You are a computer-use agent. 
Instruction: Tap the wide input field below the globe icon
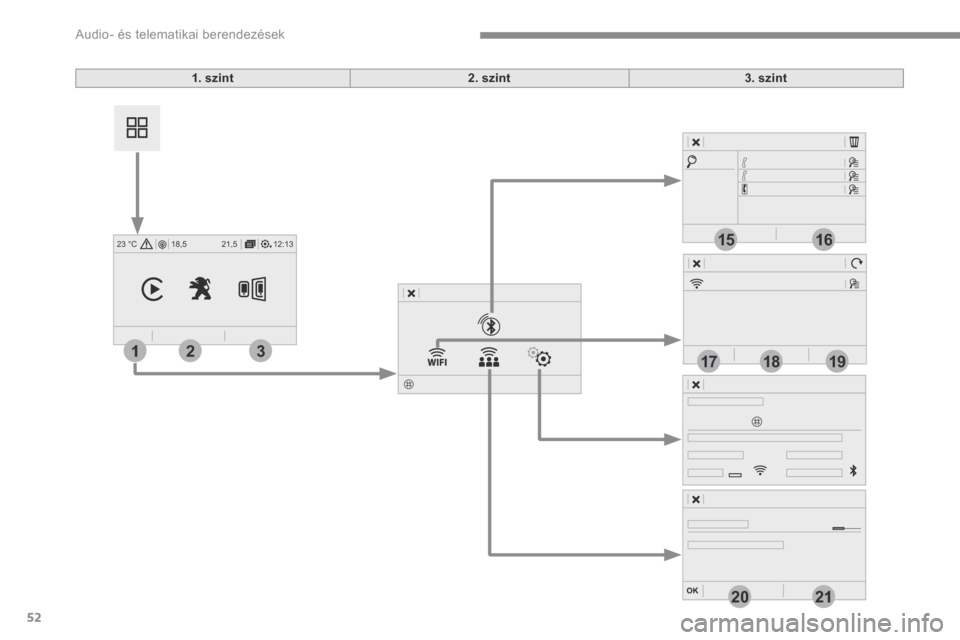(765, 438)
